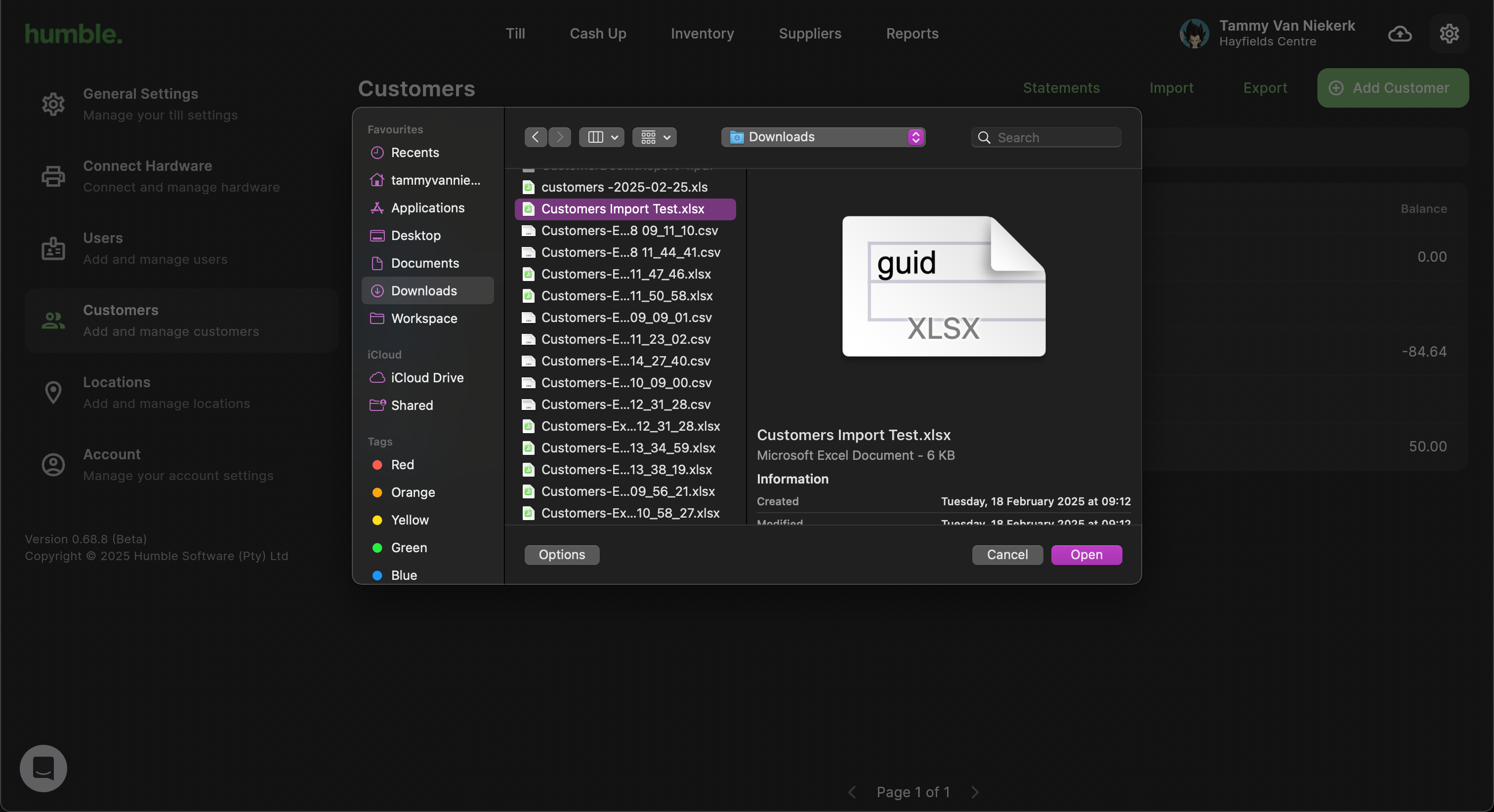The height and width of the screenshot is (812, 1494).
Task: Open the column view dropdown
Action: pos(601,137)
